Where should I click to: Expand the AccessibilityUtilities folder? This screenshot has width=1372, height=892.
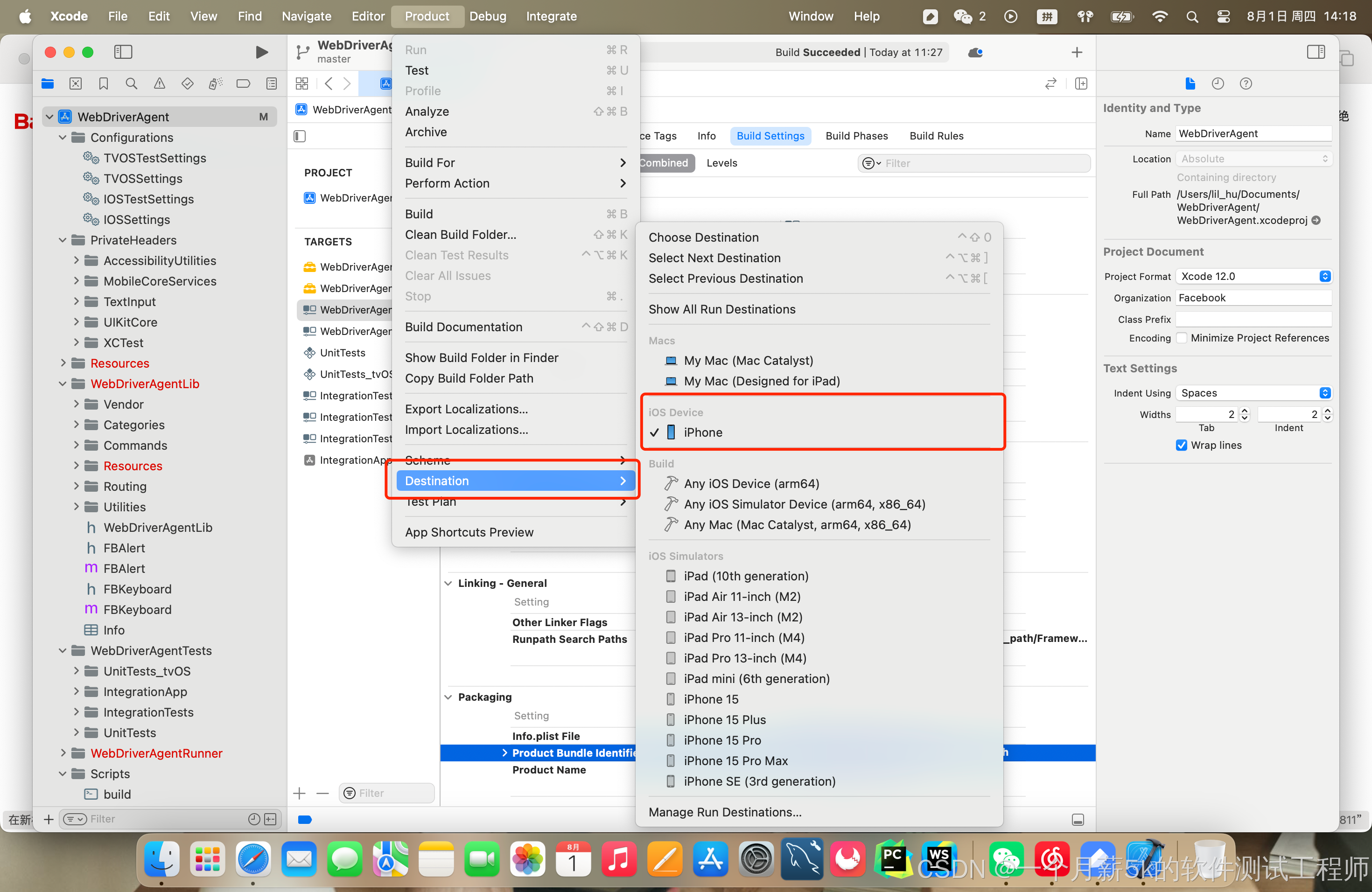[76, 260]
